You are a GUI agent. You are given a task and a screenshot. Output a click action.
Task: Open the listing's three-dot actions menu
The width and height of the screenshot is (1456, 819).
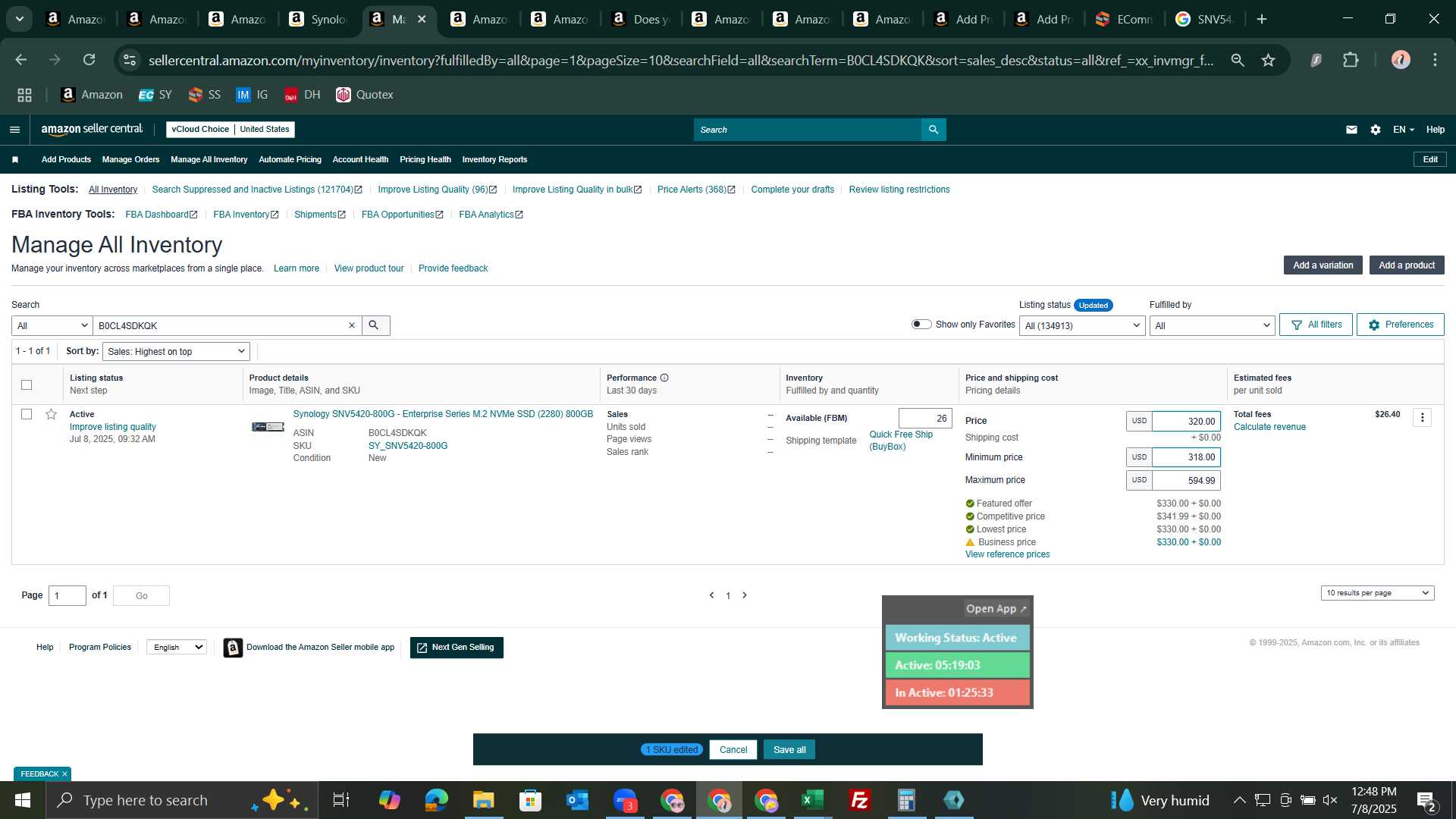(1422, 418)
